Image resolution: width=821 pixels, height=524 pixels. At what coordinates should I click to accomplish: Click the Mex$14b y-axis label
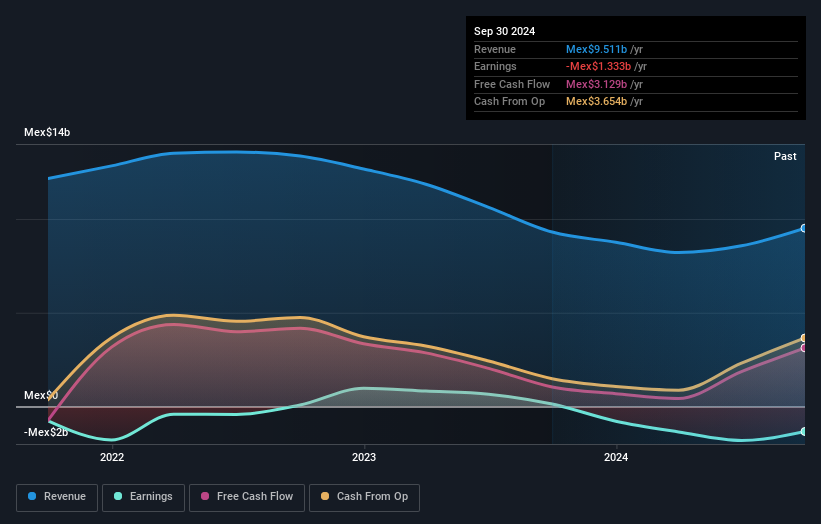click(x=47, y=132)
